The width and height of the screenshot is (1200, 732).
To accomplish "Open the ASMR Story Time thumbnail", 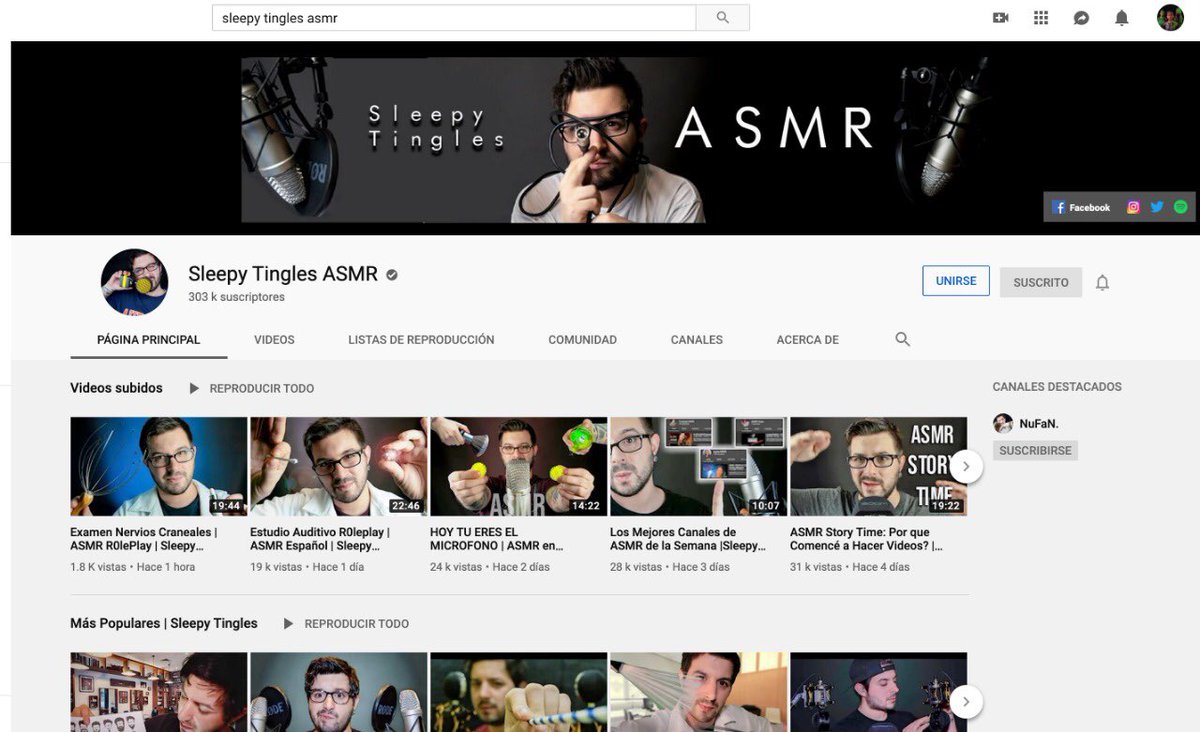I will click(878, 466).
